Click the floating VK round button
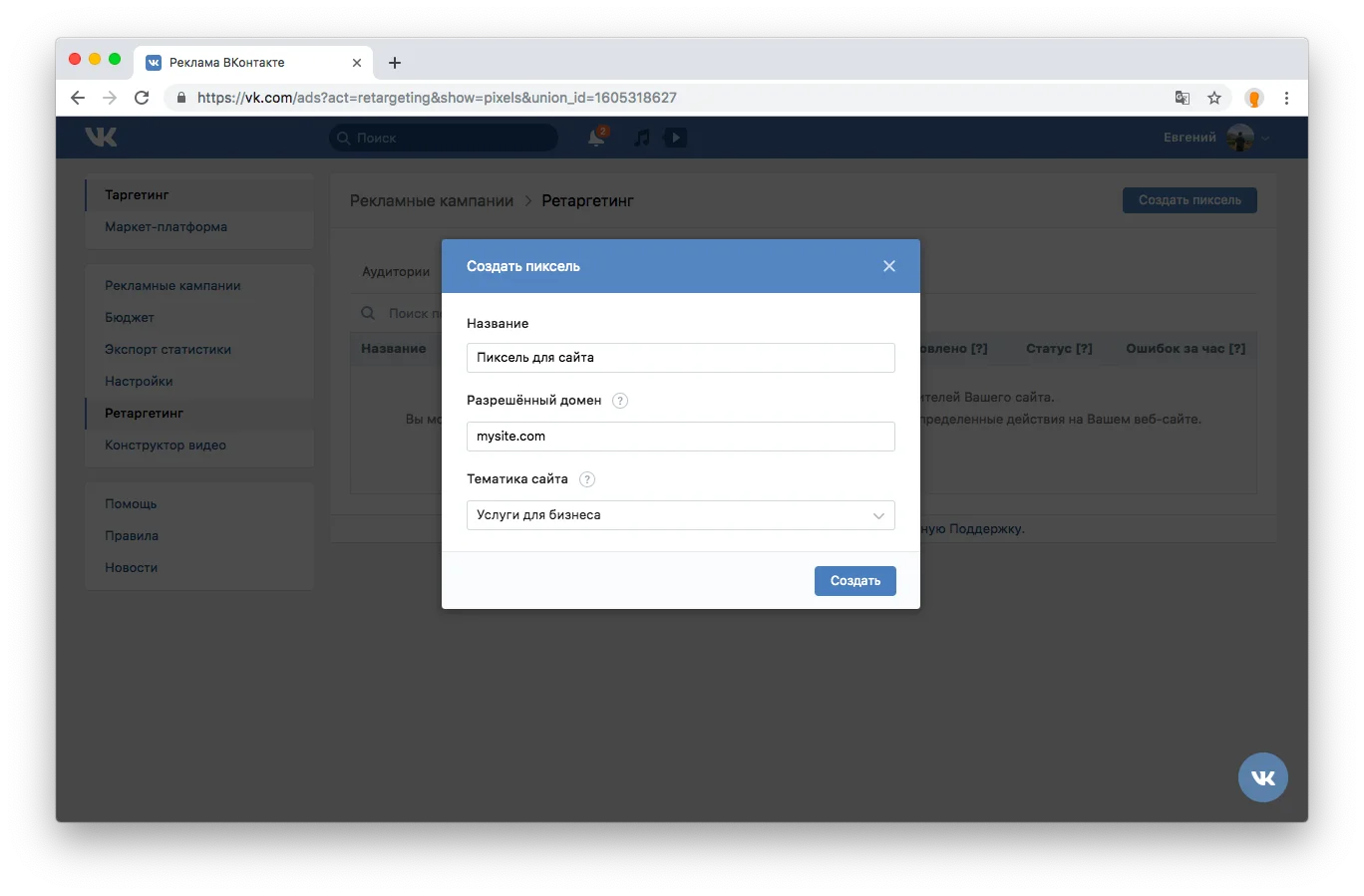 pos(1263,777)
